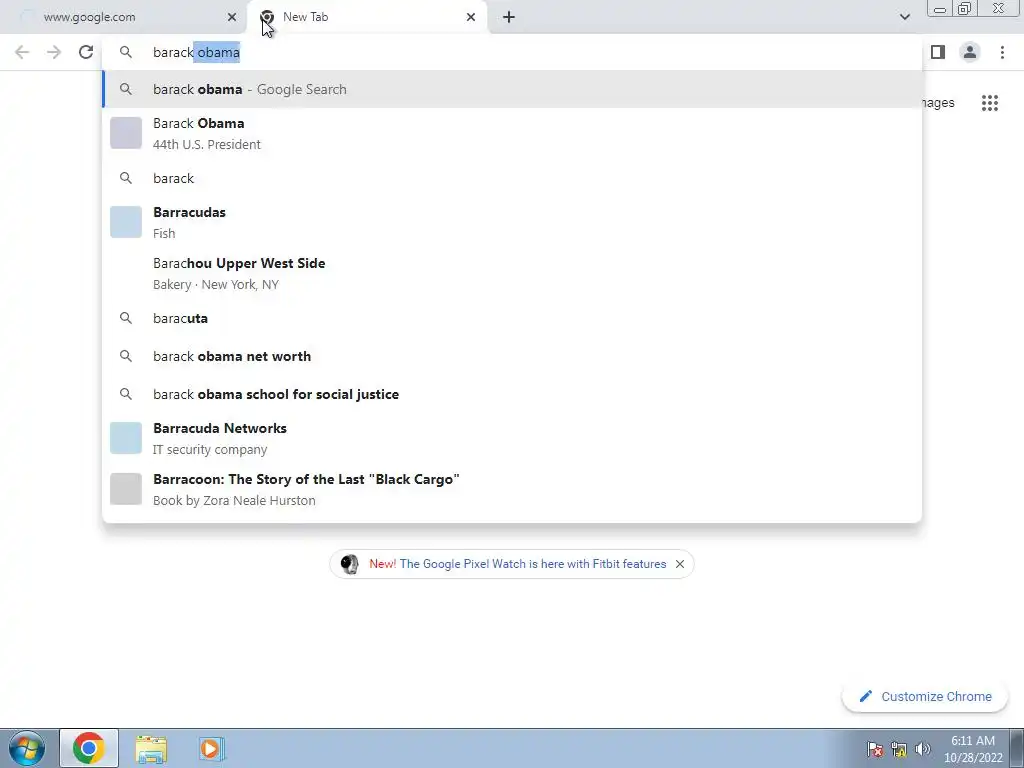The image size is (1024, 768).
Task: Go back using the back arrow
Action: pyautogui.click(x=22, y=52)
